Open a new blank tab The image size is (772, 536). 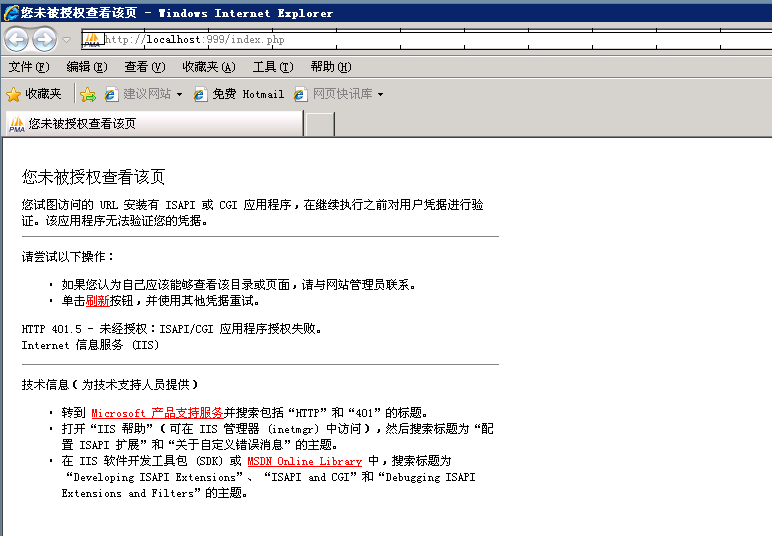tap(320, 124)
